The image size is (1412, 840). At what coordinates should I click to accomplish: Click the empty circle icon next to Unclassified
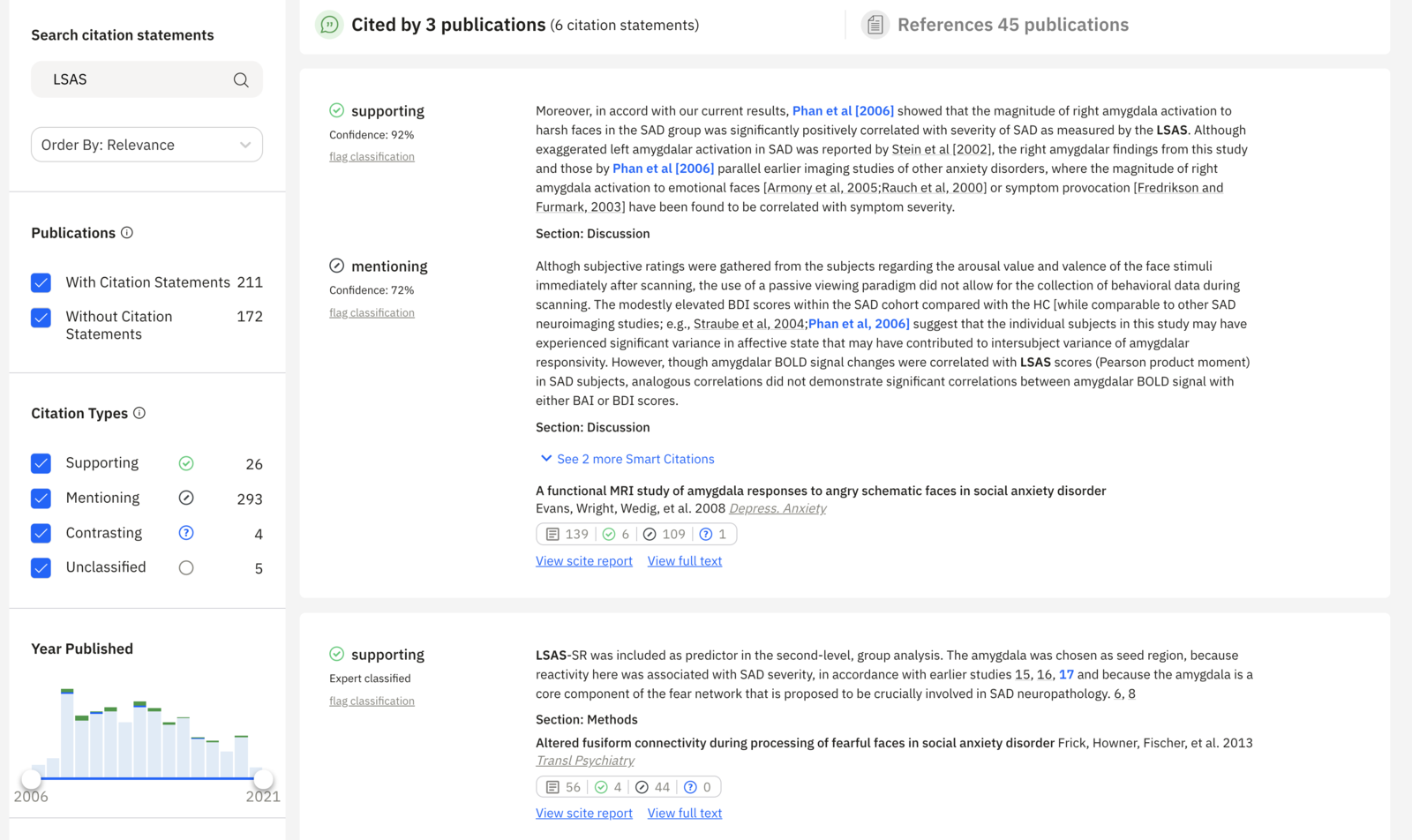(186, 567)
